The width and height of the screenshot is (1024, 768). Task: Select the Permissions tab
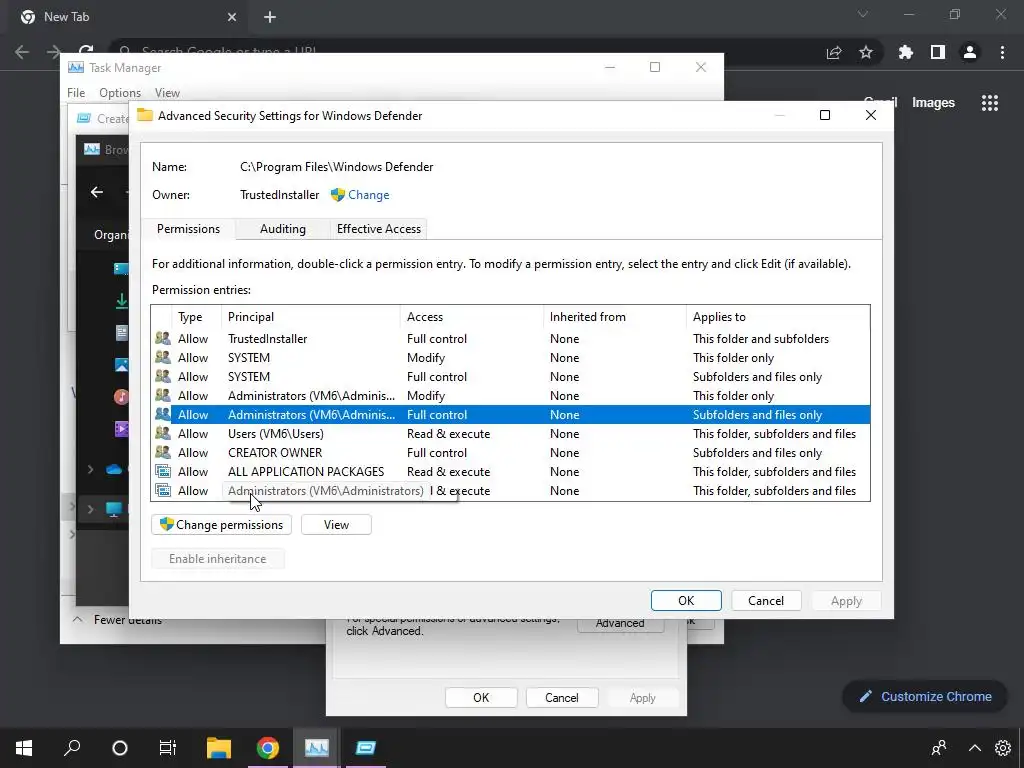188,229
